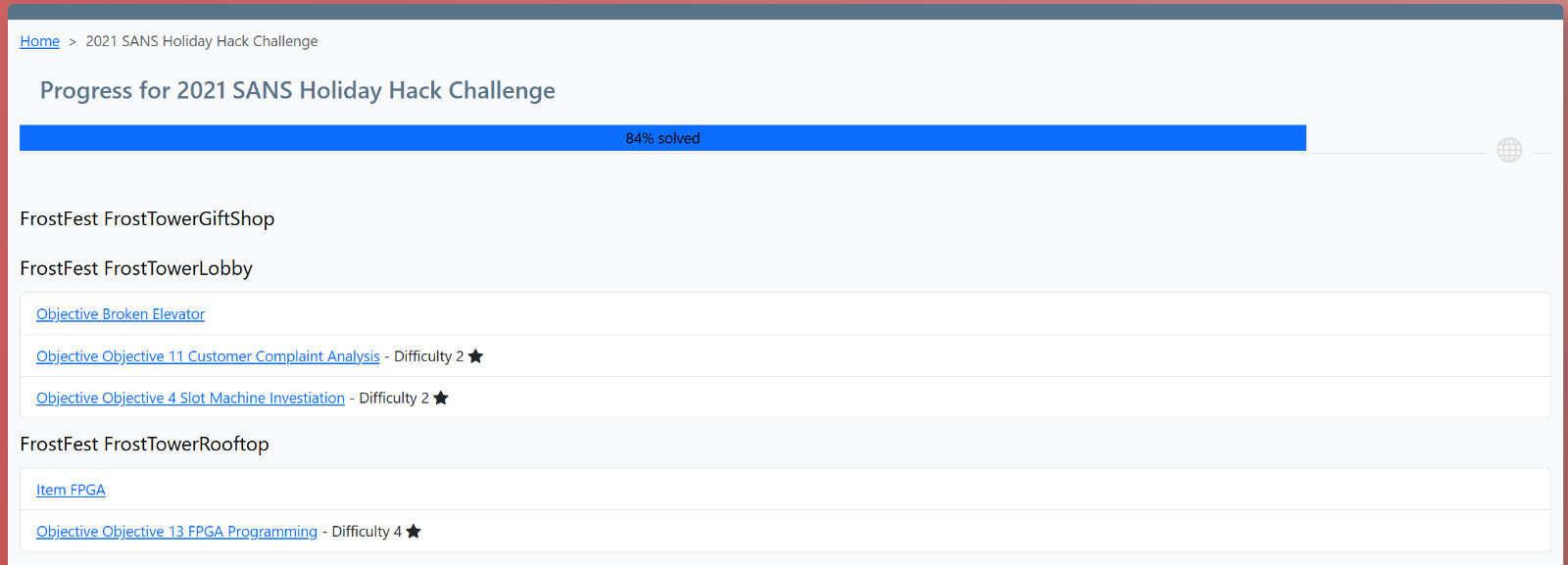Click the FrostFest FrostTowerLobby section heading

136,269
